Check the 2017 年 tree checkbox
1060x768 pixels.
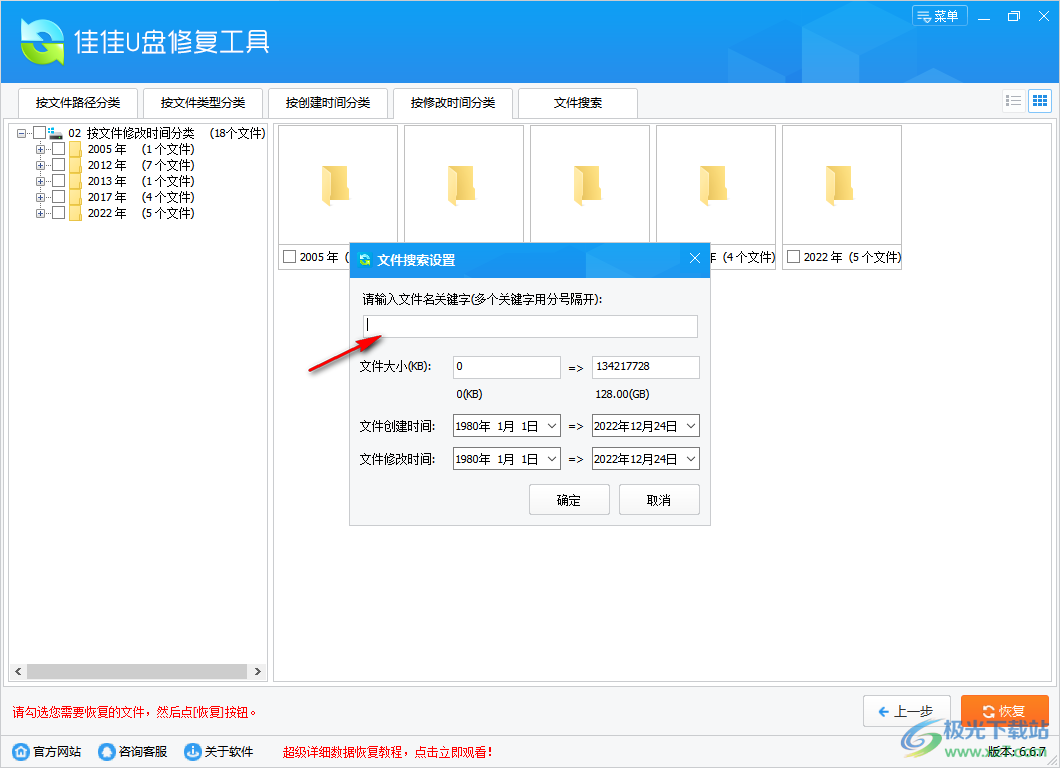click(x=59, y=197)
